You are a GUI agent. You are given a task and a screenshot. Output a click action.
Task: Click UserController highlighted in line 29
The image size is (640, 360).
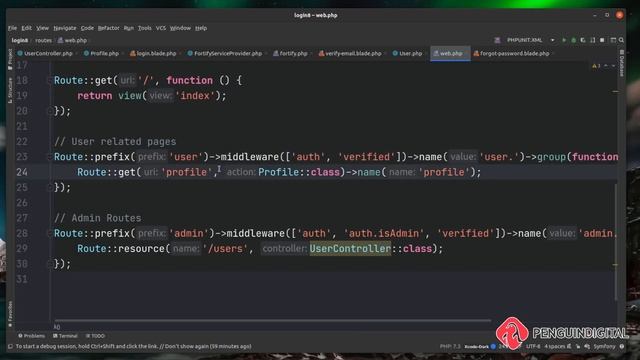[x=350, y=249]
